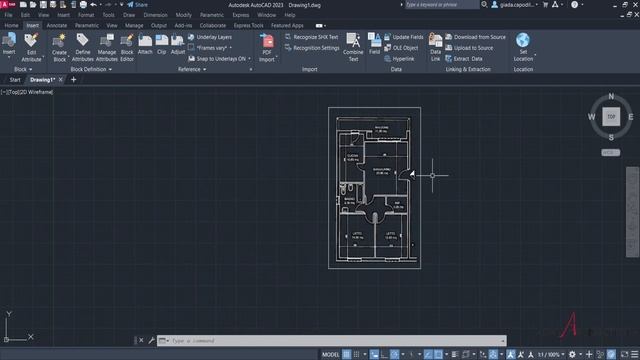Click the TOP face of ViewCube
Screen dimensions: 640x360
(611, 117)
